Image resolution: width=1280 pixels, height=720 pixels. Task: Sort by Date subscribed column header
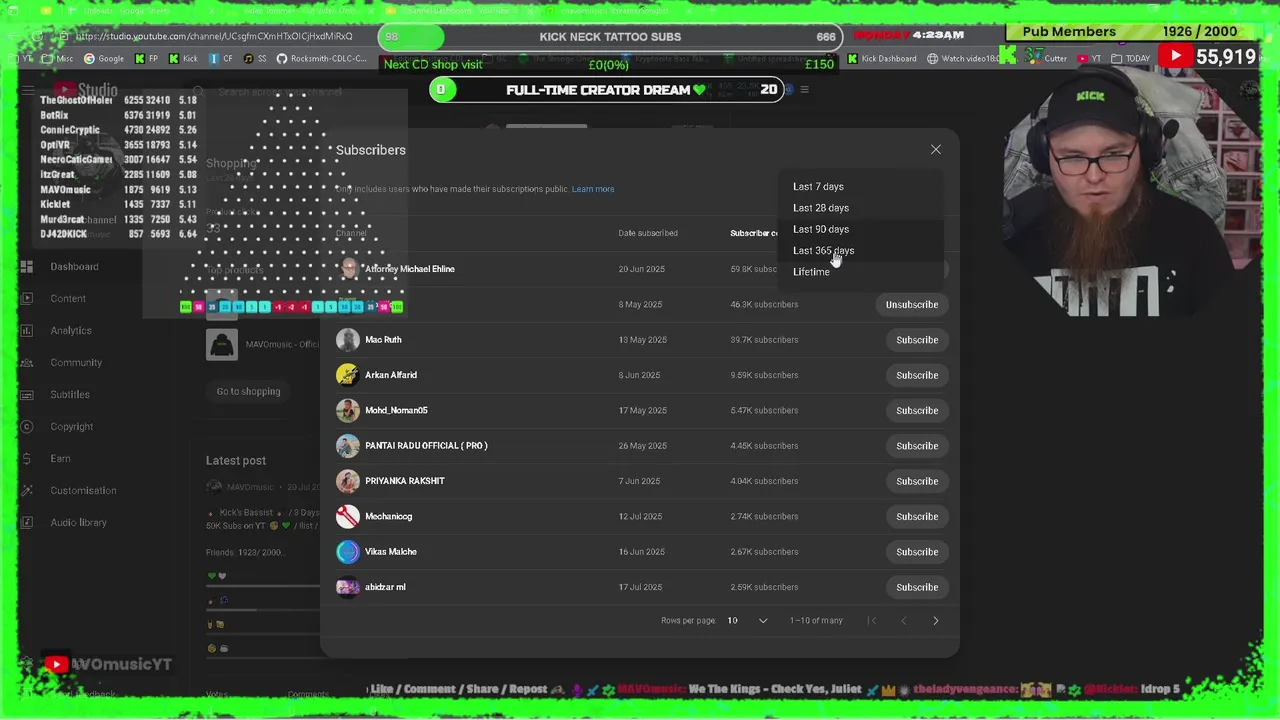648,233
